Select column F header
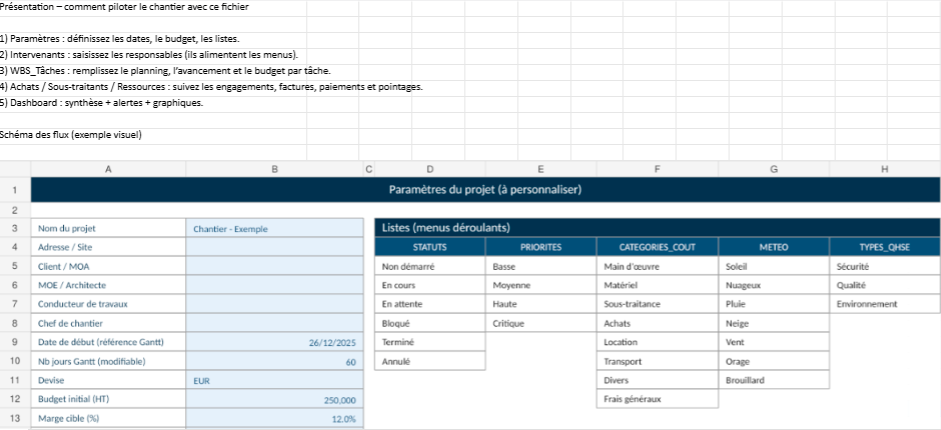Viewport: 941px width, 430px height. (x=656, y=170)
